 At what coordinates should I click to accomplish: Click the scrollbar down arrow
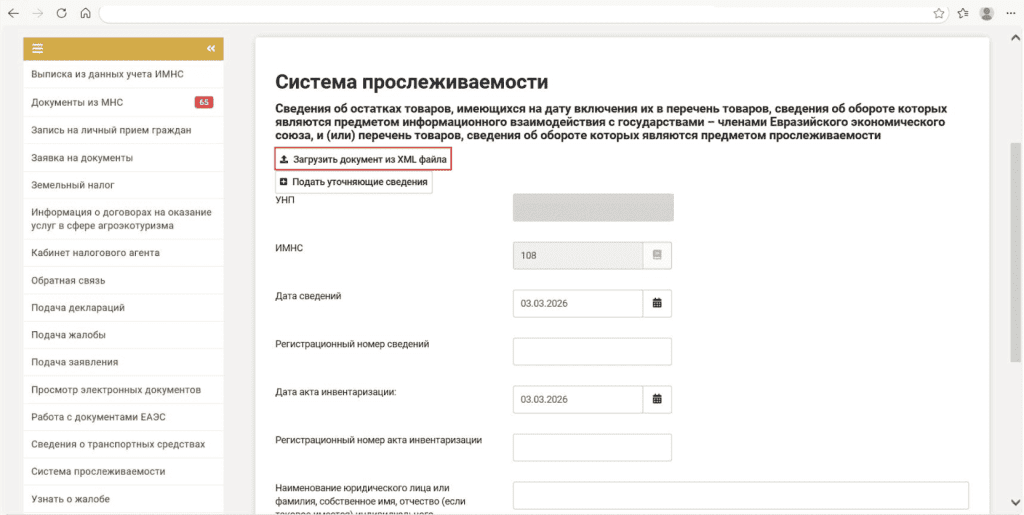tap(1016, 501)
